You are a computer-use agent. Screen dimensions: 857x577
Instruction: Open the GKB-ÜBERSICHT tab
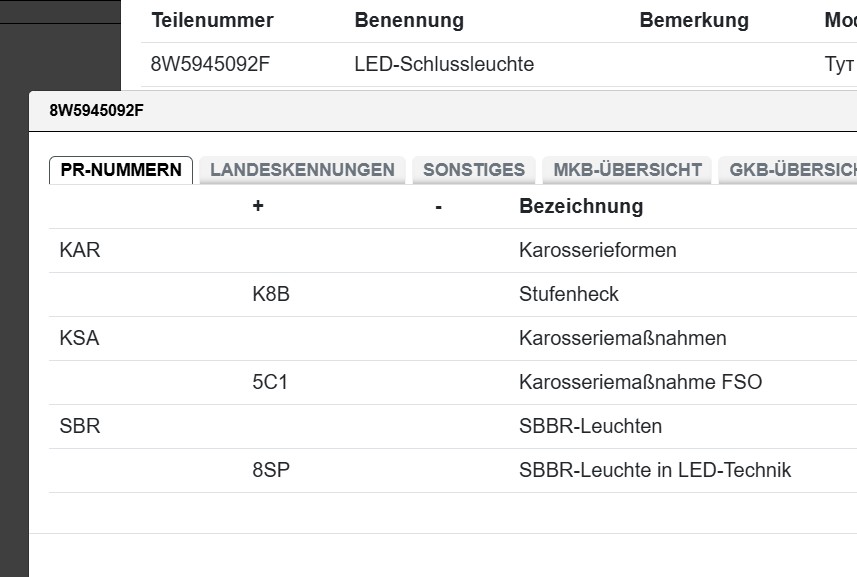click(790, 170)
